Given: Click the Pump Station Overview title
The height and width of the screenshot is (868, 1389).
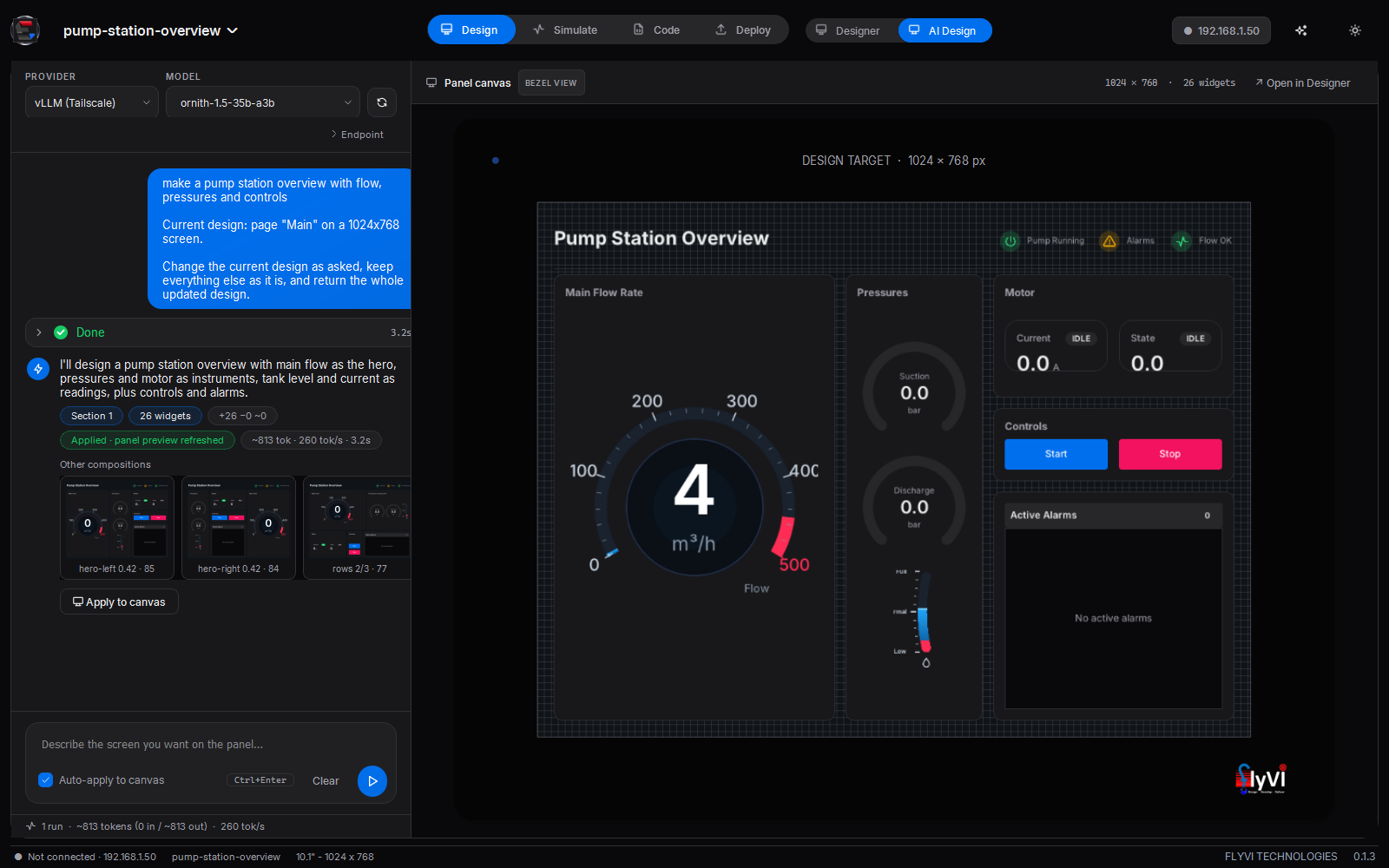Looking at the screenshot, I should click(x=662, y=239).
